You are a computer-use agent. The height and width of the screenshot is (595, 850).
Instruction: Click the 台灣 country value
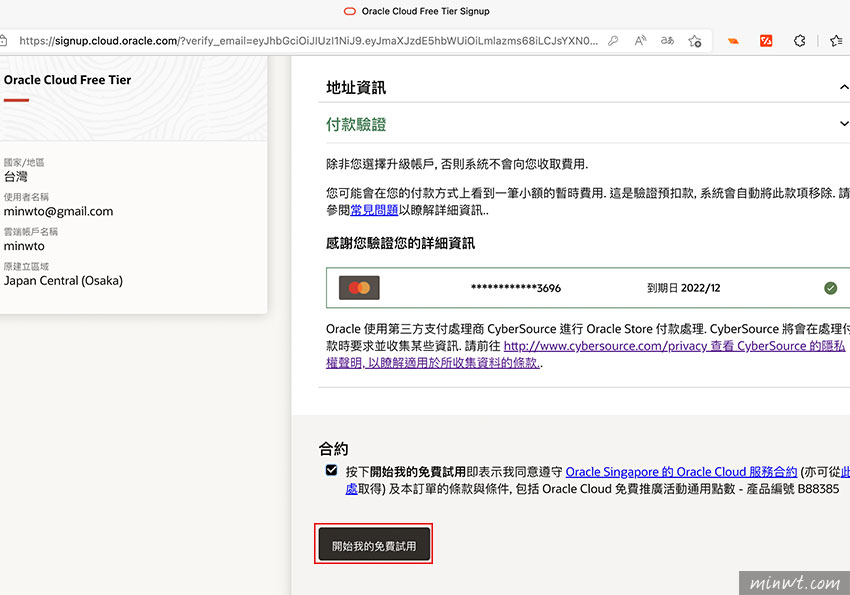[x=15, y=177]
